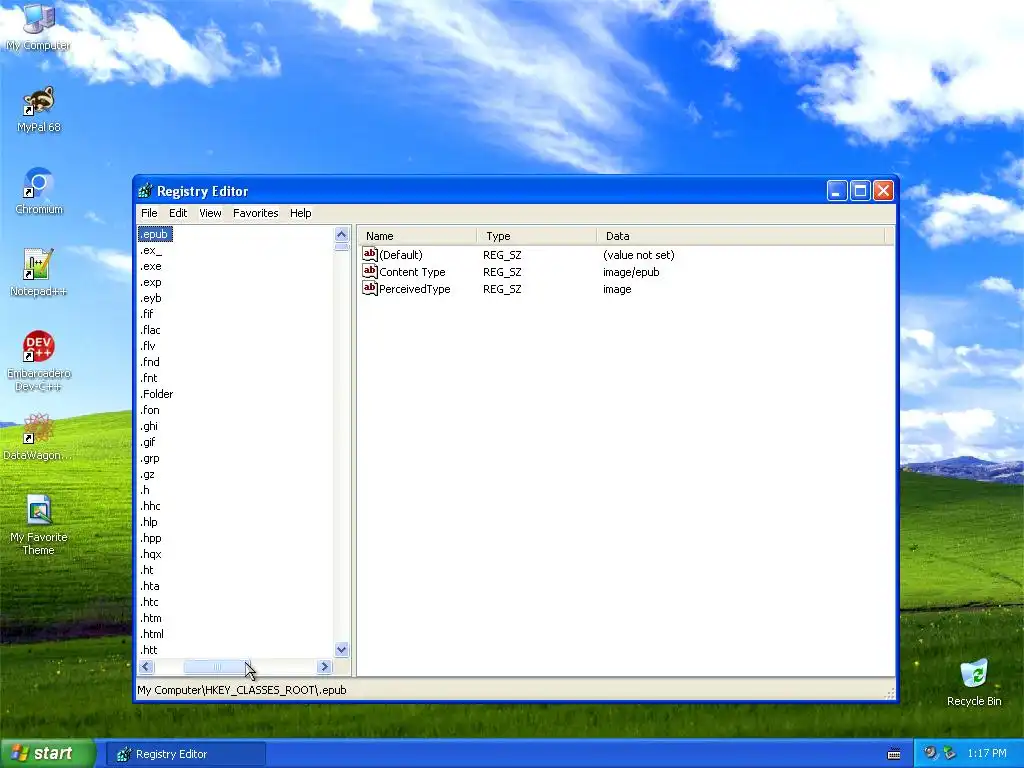Select the .hta key
1024x768 pixels.
pos(150,586)
